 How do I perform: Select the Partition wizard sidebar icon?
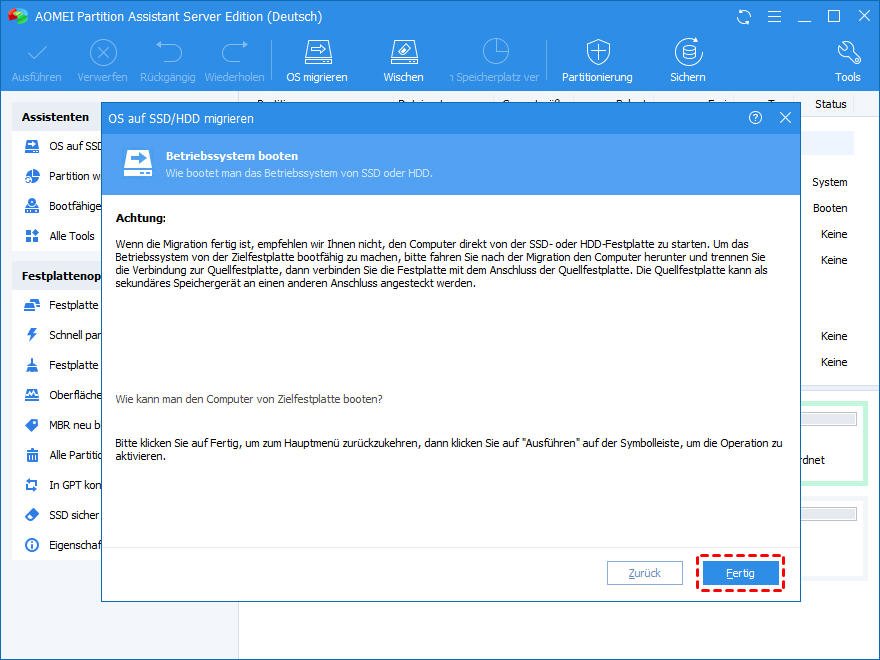pyautogui.click(x=32, y=176)
